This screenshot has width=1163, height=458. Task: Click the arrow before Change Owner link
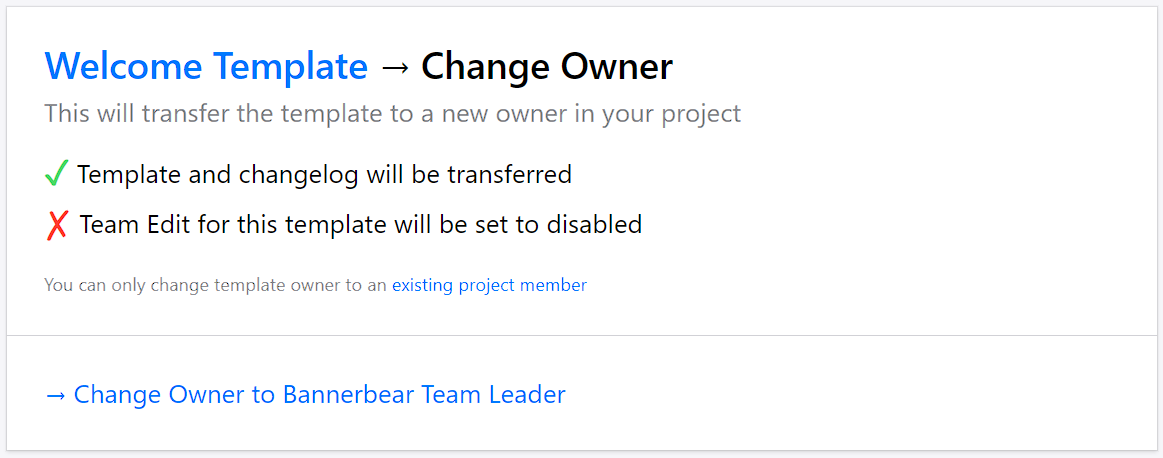(56, 395)
